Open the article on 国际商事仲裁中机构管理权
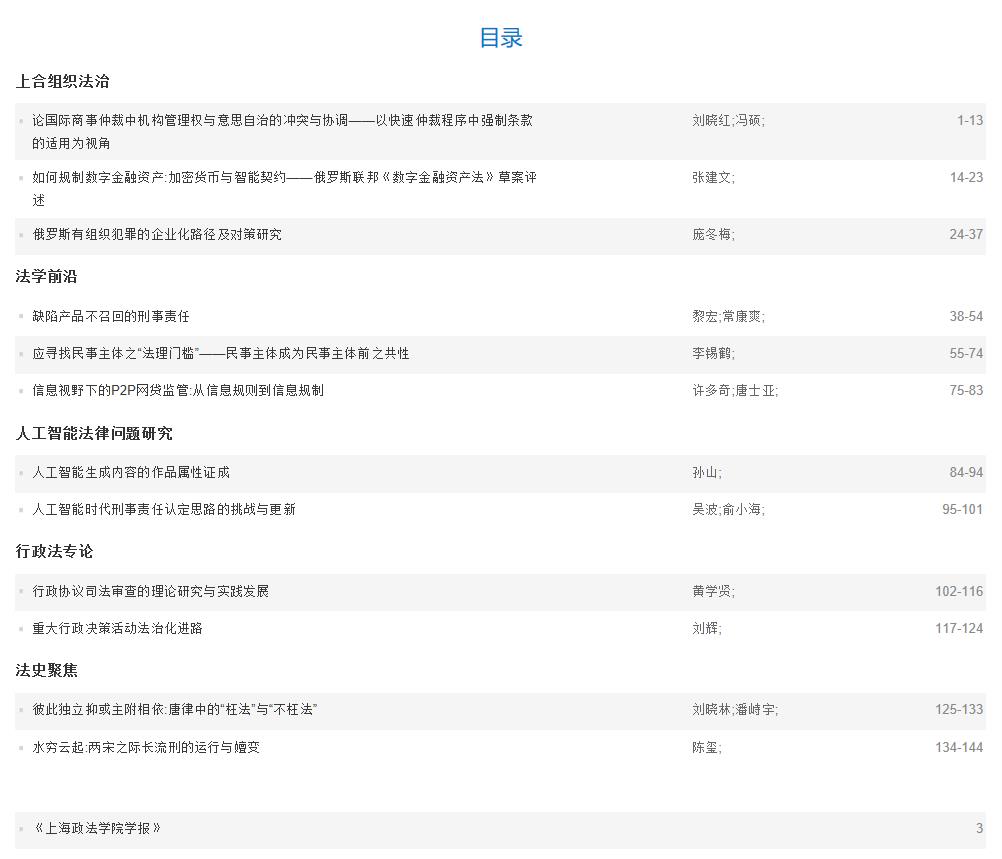Screen dimensions: 1002x859 (x=282, y=121)
